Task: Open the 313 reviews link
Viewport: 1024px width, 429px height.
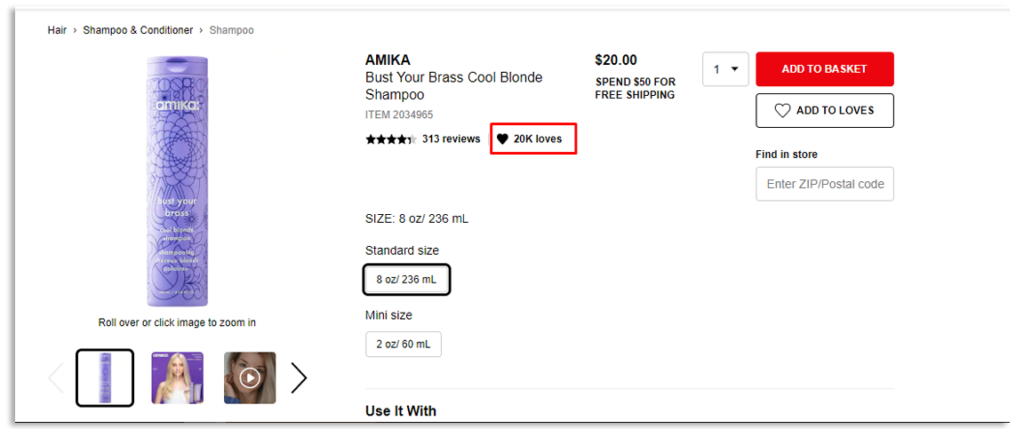Action: coord(451,139)
